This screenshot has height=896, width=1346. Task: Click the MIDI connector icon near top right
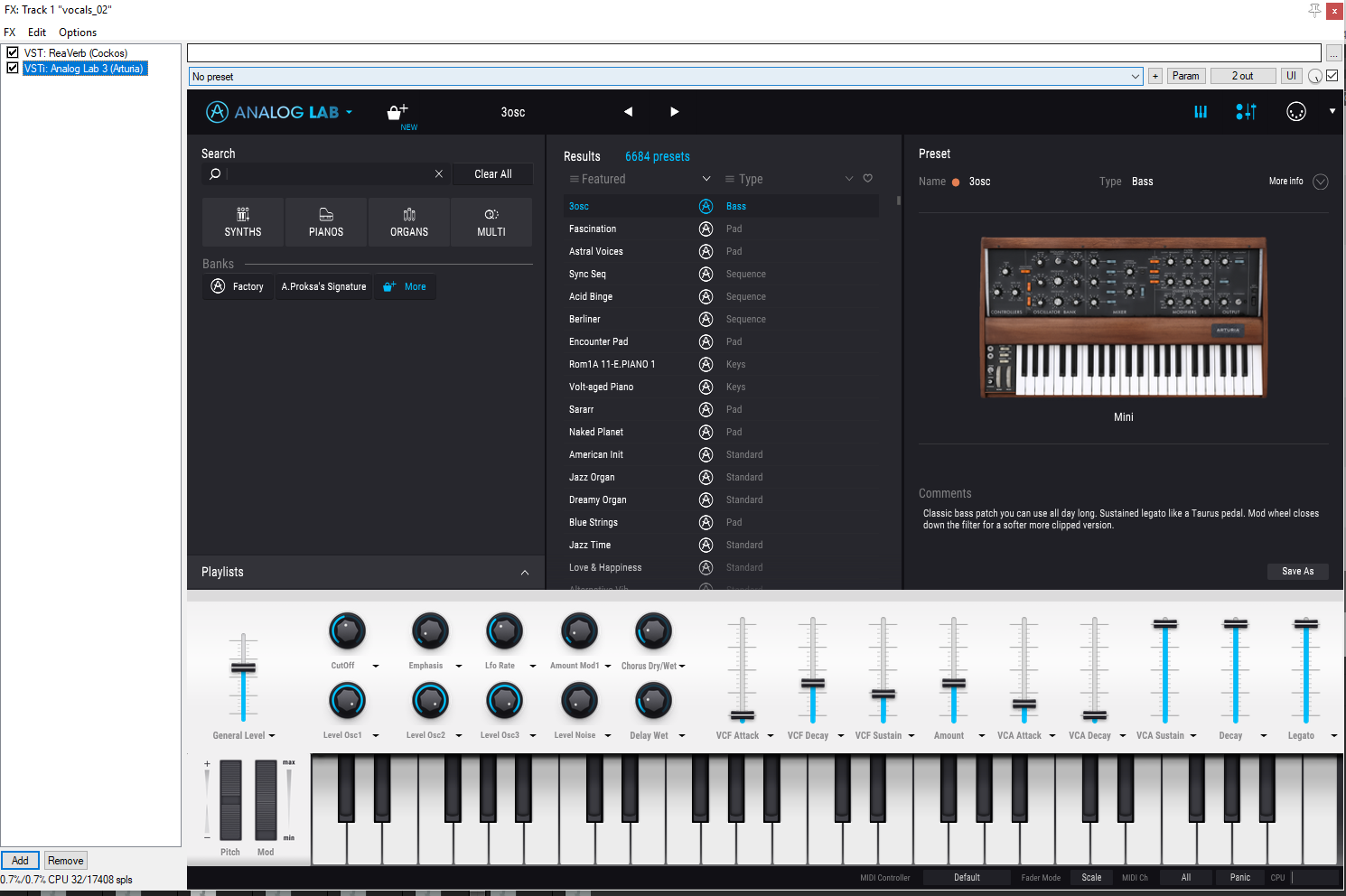click(1296, 111)
